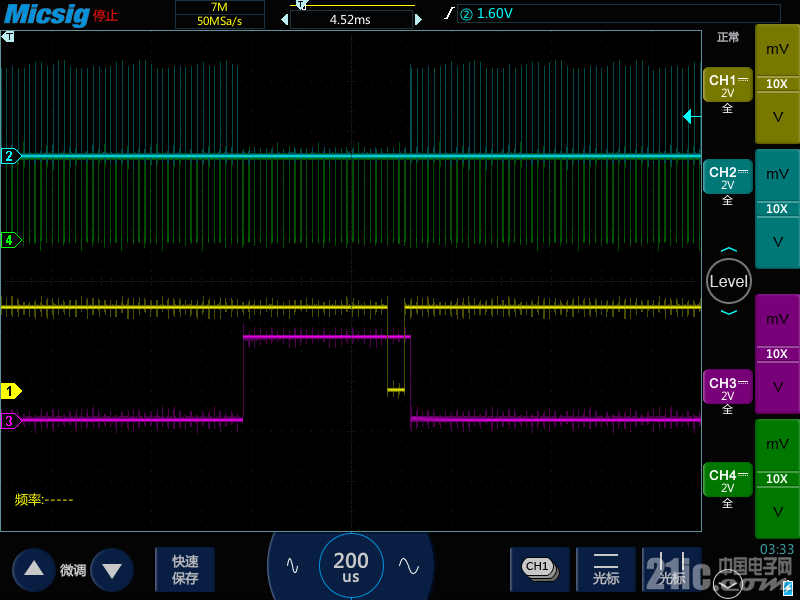Increase CH1 scale with the yellow V button
800x600 pixels.
click(777, 118)
